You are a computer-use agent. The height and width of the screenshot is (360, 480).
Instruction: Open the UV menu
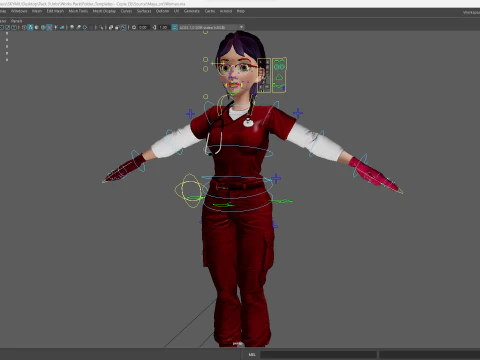176,11
